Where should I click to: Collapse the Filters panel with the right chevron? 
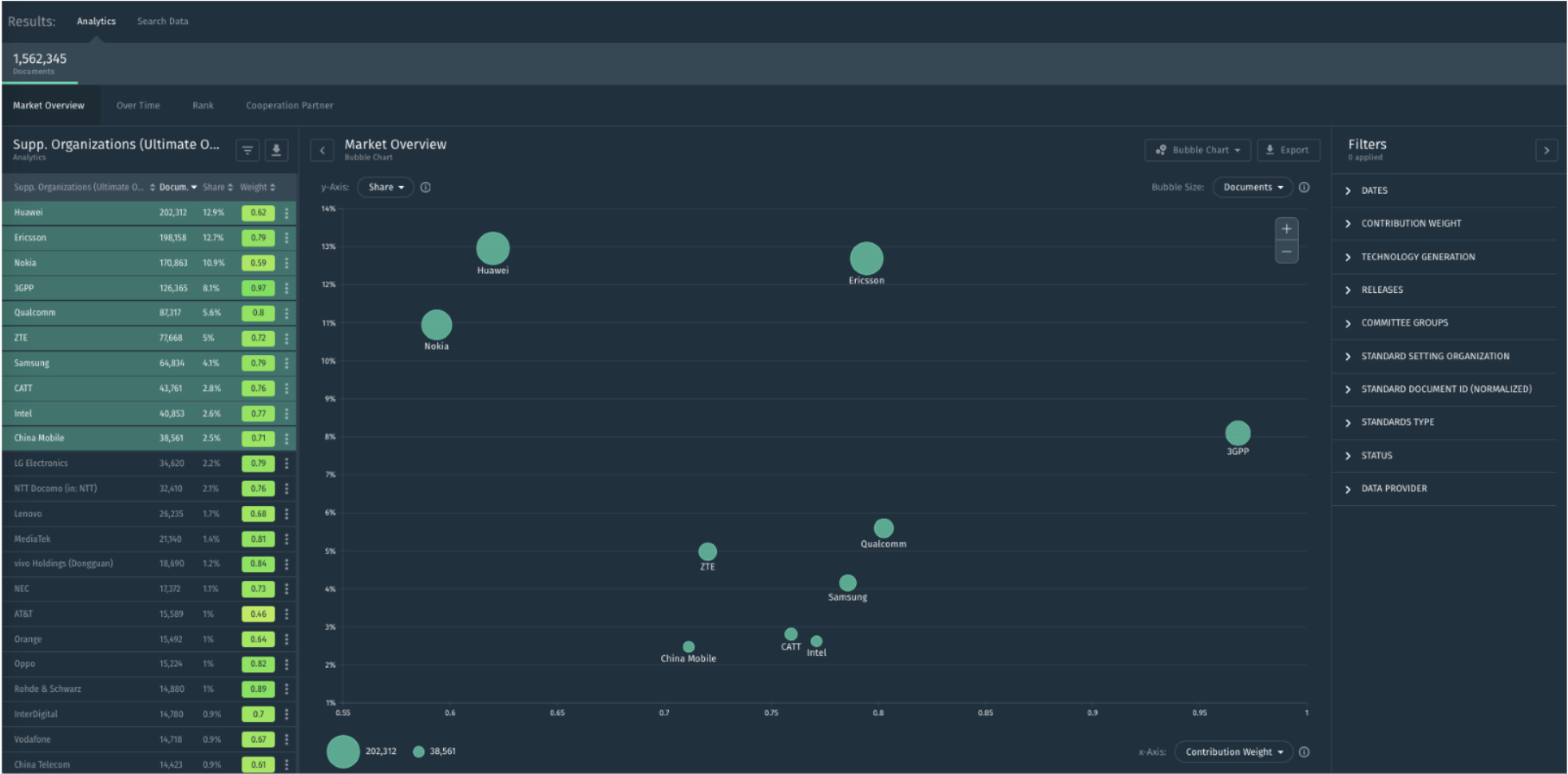[1546, 150]
